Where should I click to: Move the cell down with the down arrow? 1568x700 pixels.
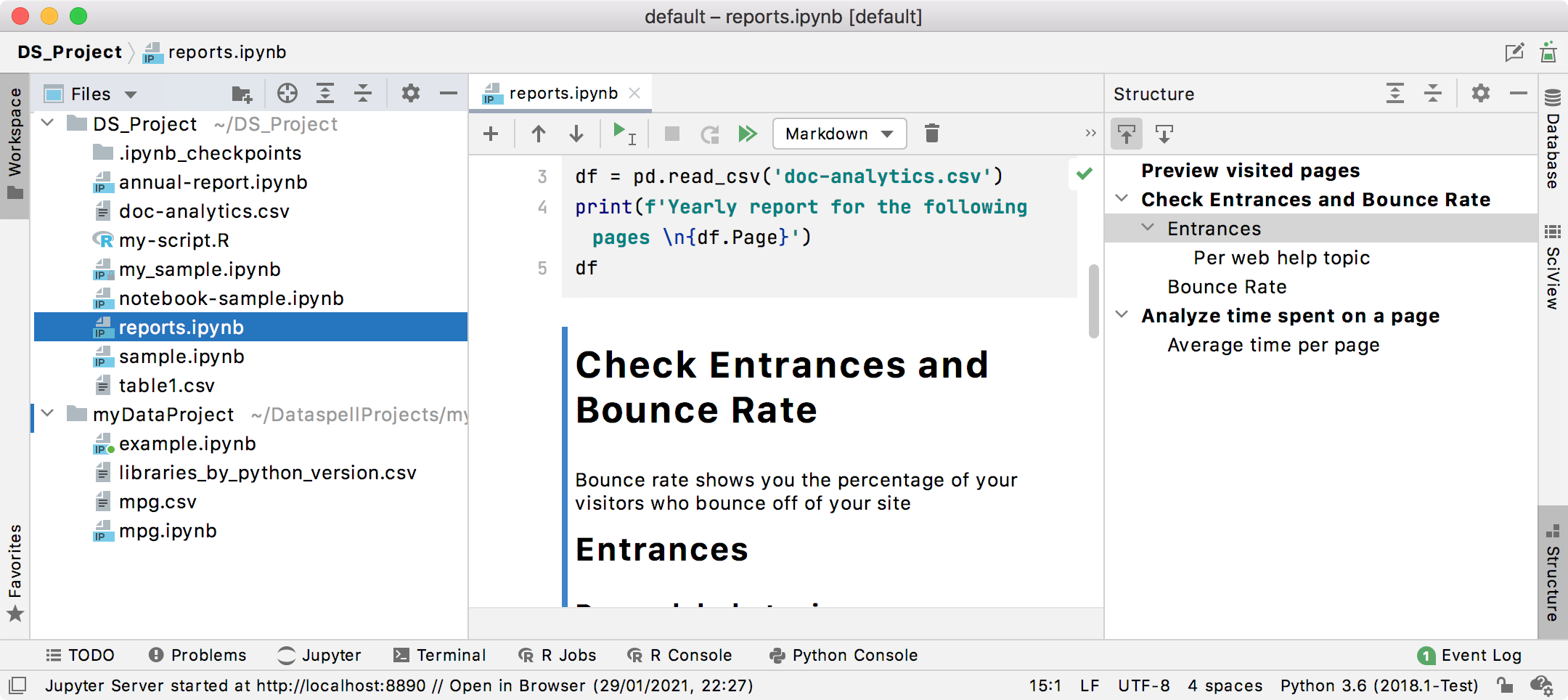point(576,134)
